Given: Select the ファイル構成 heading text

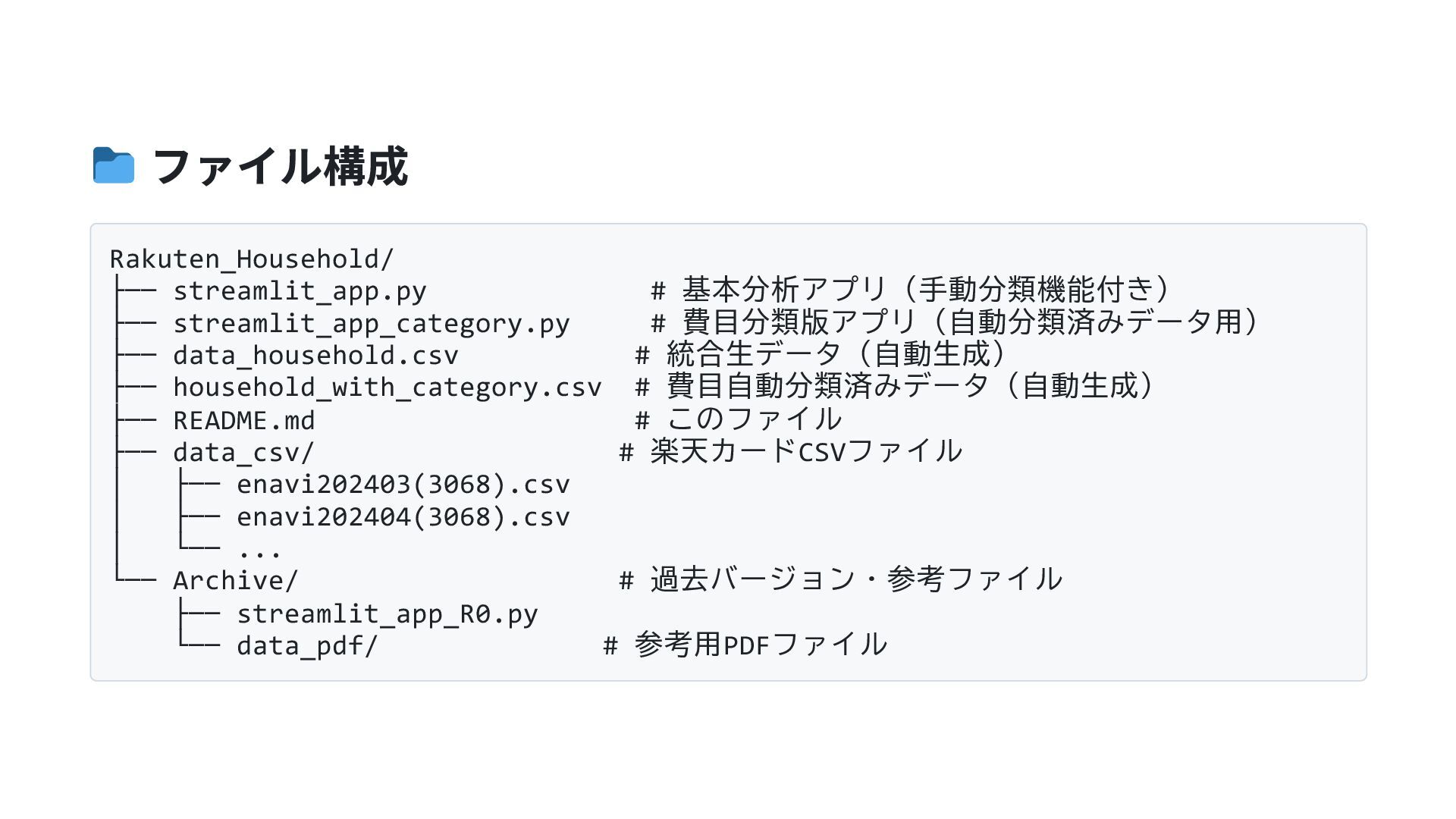Looking at the screenshot, I should [280, 166].
